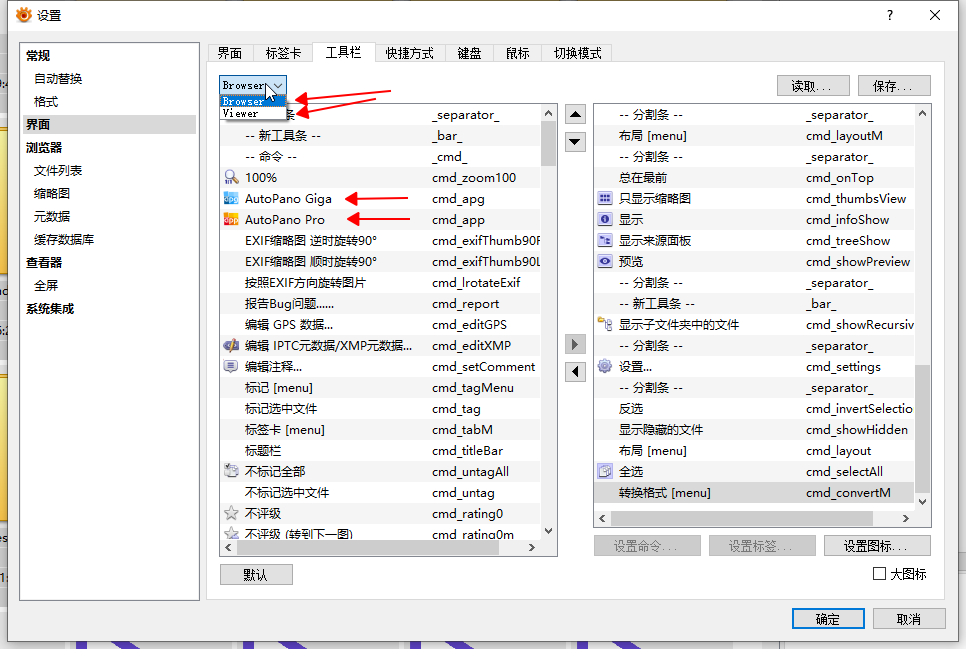Click the 只显示缩略图 grid icon
This screenshot has height=649, width=966.
point(605,198)
